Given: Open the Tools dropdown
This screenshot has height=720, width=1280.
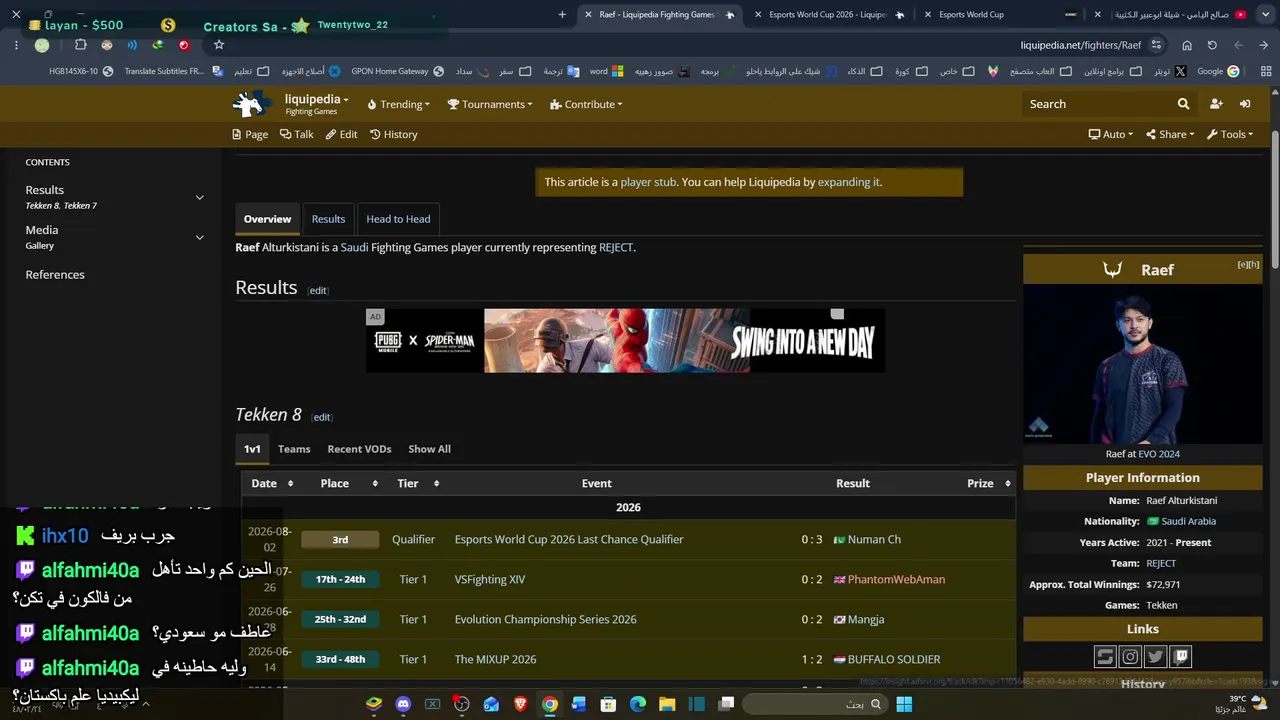Looking at the screenshot, I should [x=1230, y=134].
